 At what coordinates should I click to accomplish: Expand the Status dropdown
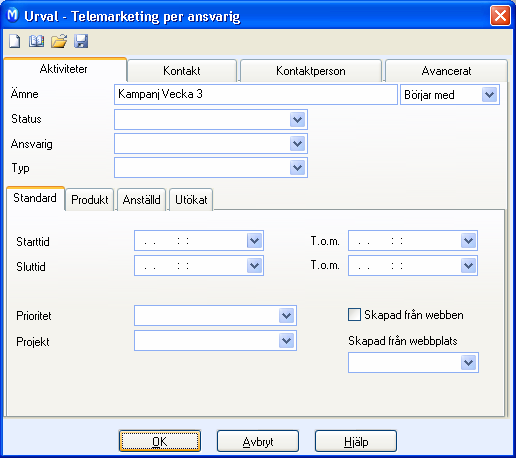coord(297,119)
